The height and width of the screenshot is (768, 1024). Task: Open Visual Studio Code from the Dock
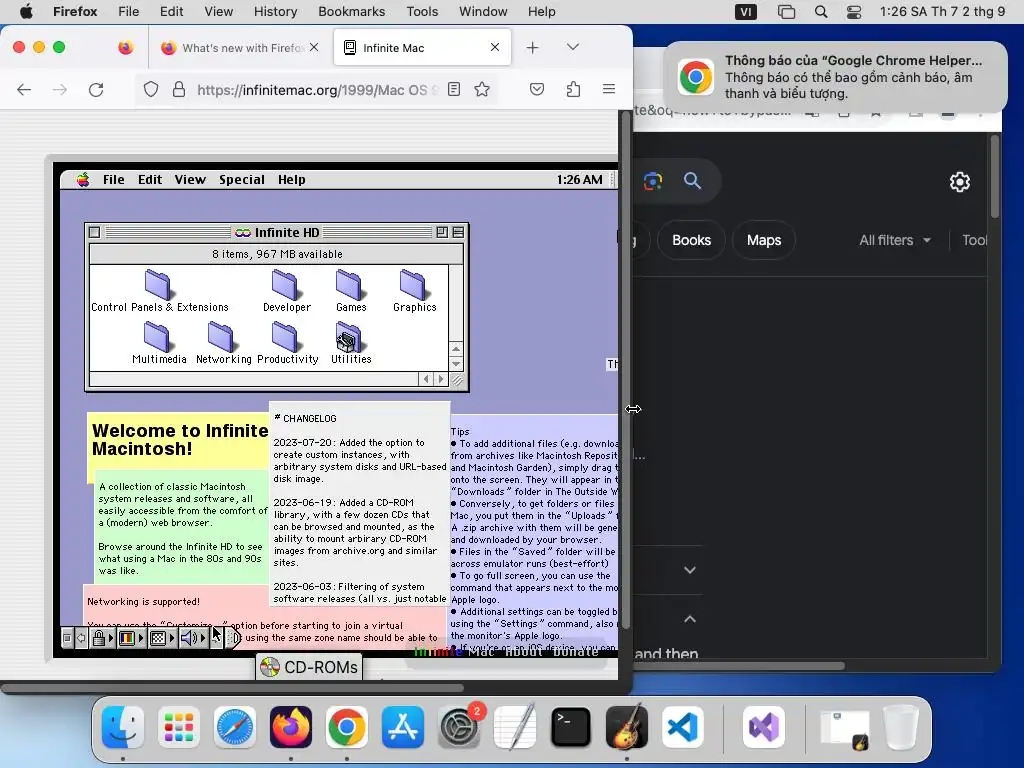point(683,727)
